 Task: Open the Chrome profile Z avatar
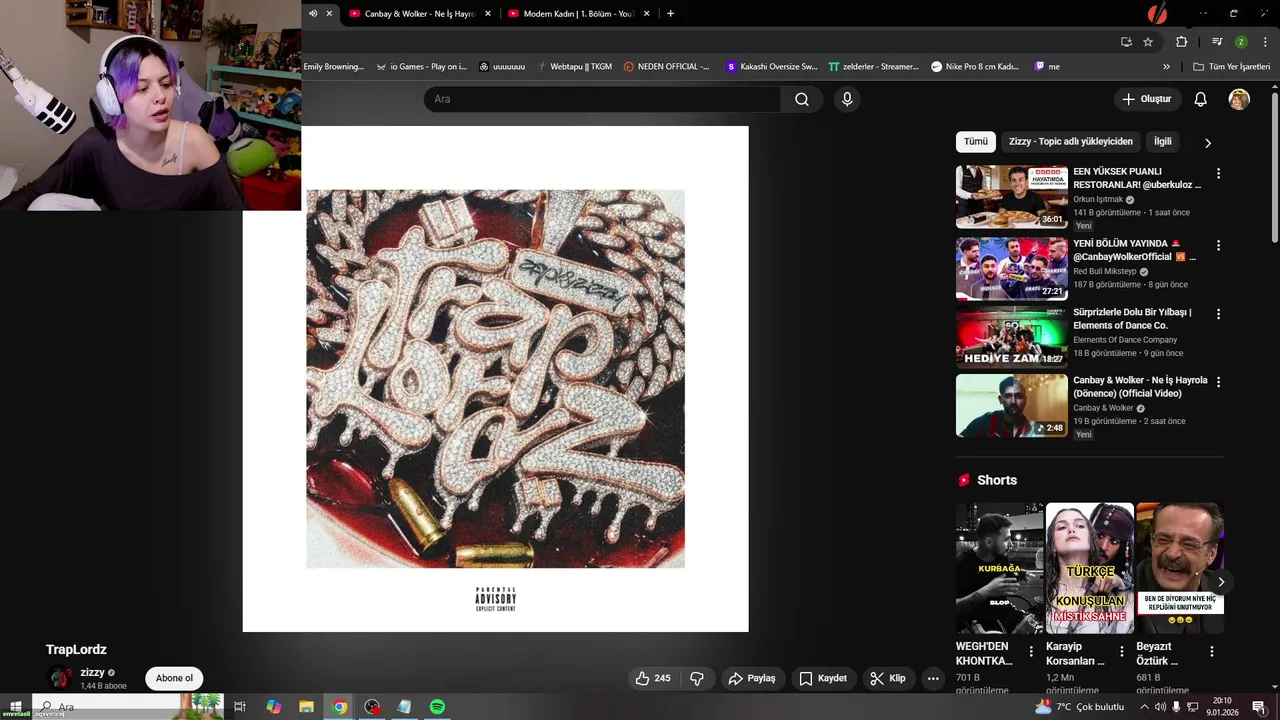[x=1241, y=42]
